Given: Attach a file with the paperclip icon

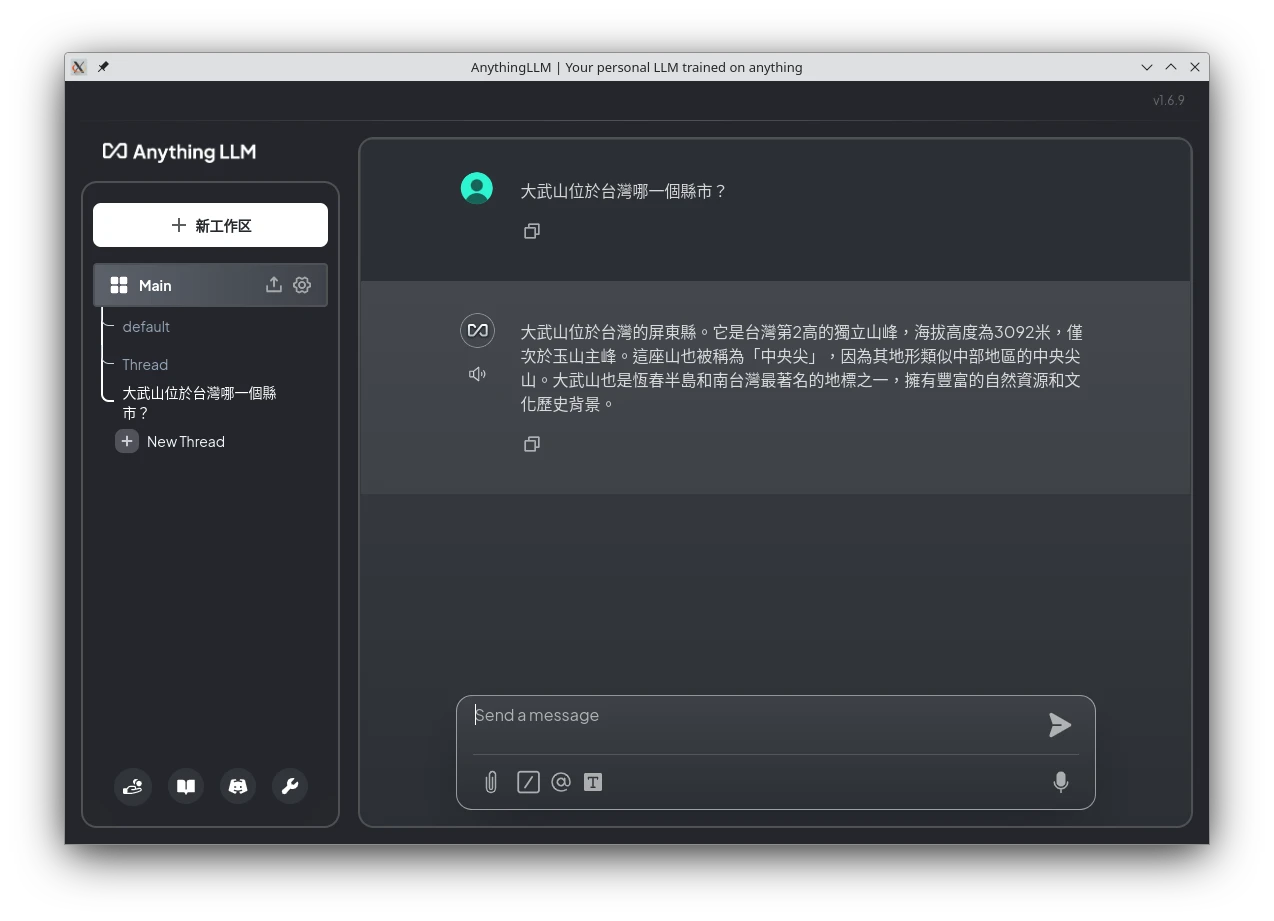Looking at the screenshot, I should [x=491, y=782].
